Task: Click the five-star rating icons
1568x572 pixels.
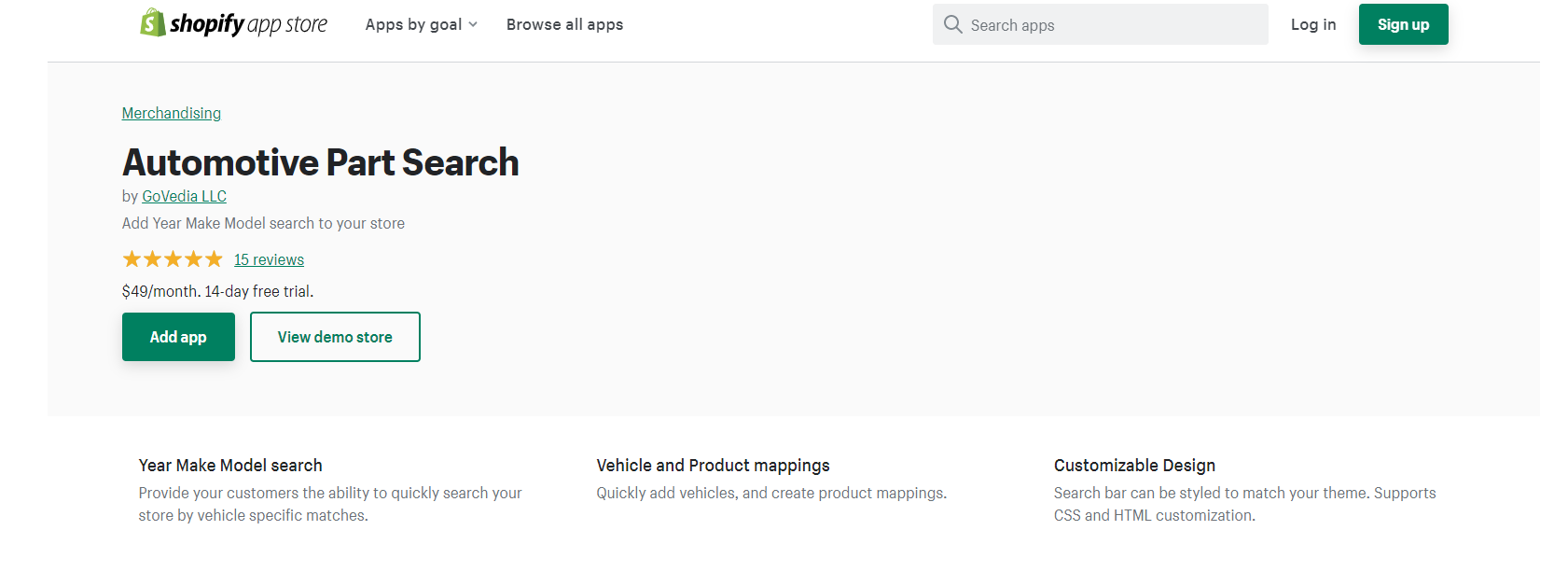Action: (x=173, y=258)
